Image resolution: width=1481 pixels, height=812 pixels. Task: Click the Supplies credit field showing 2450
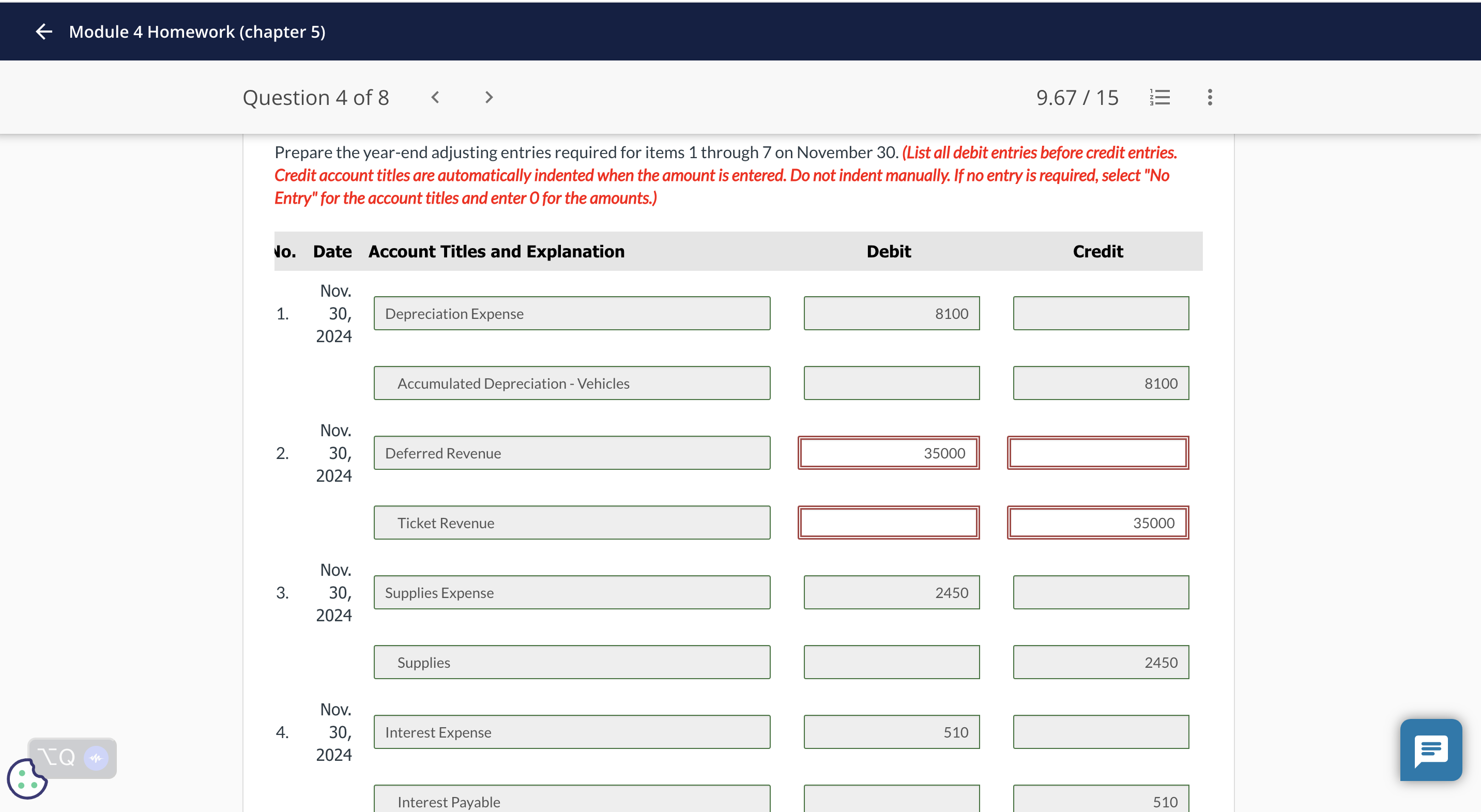click(1101, 662)
